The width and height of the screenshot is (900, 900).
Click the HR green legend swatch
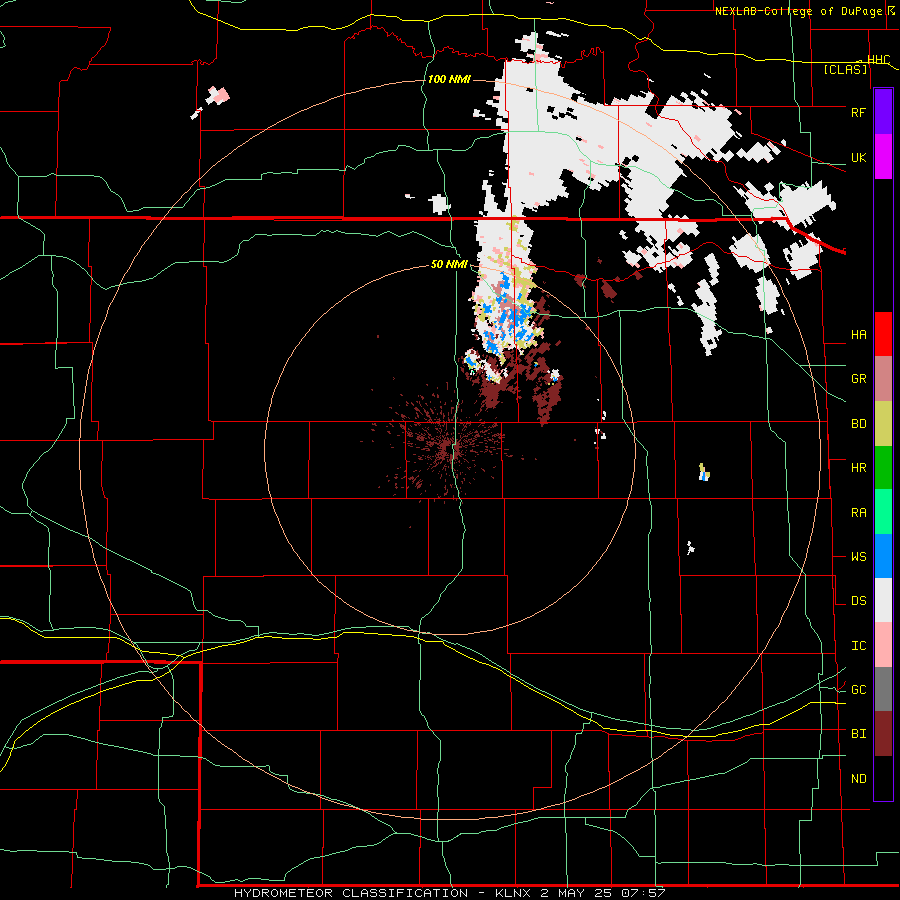pyautogui.click(x=883, y=468)
